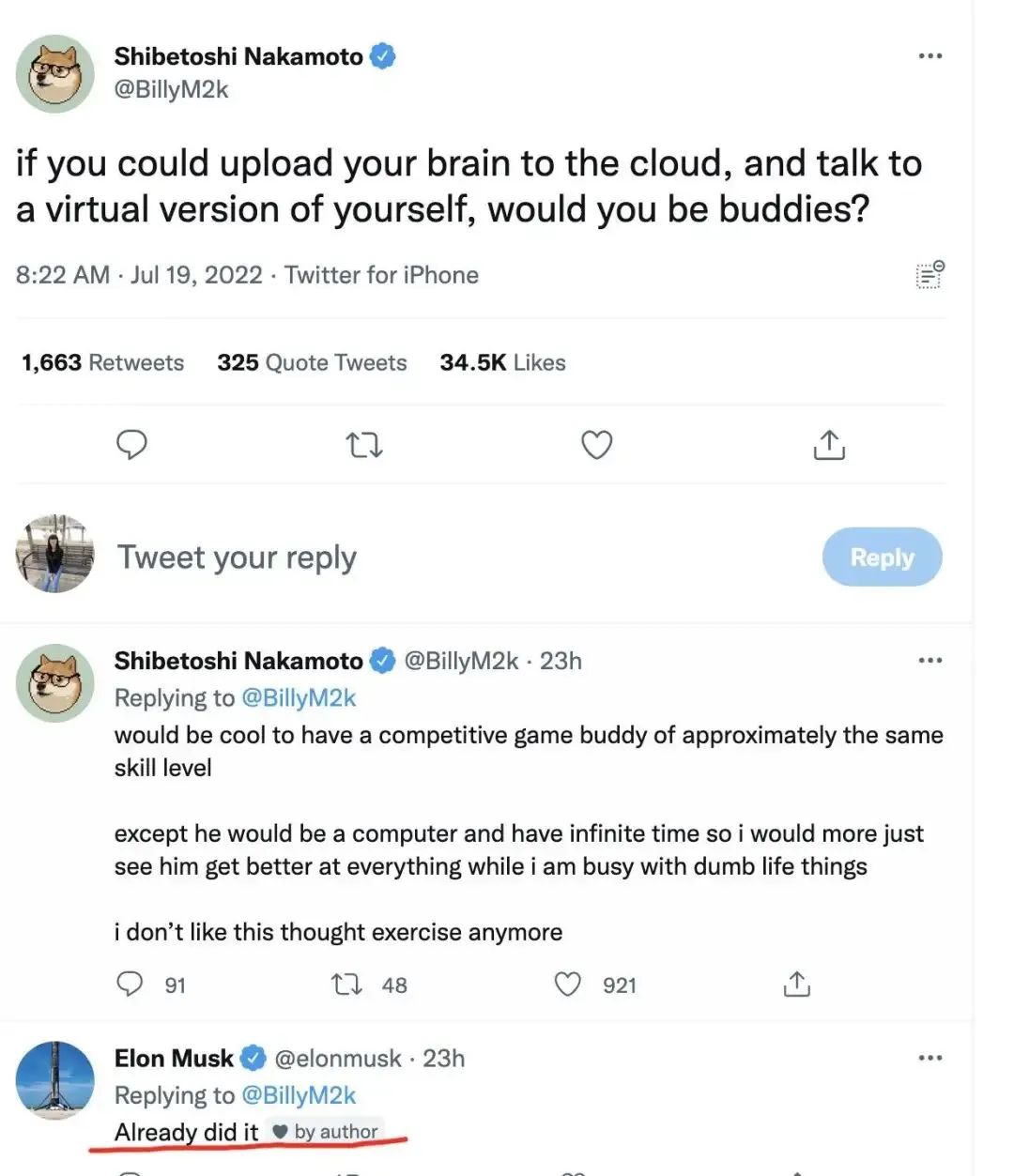Like the main tweet with heart icon

(597, 444)
